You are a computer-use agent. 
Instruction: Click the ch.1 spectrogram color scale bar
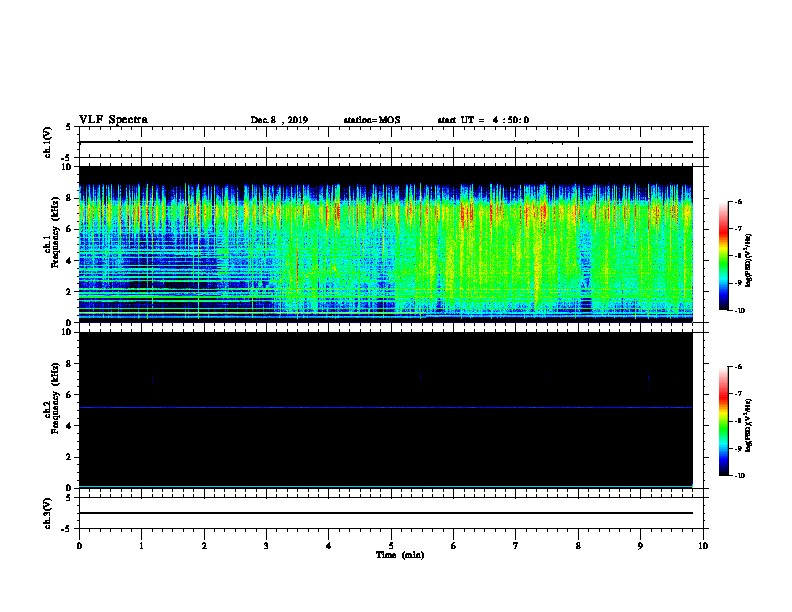723,256
